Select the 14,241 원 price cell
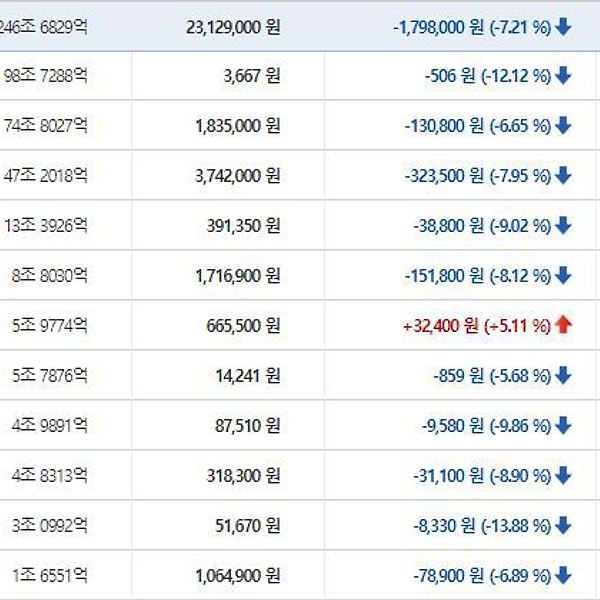The height and width of the screenshot is (600, 600). click(x=251, y=376)
